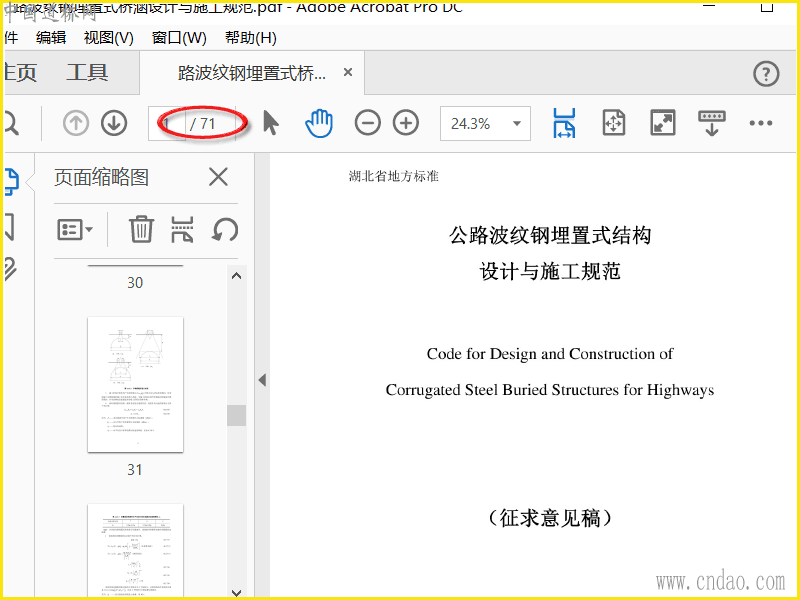The height and width of the screenshot is (600, 800).
Task: Rotate page counterclockwise icon
Action: pos(224,229)
